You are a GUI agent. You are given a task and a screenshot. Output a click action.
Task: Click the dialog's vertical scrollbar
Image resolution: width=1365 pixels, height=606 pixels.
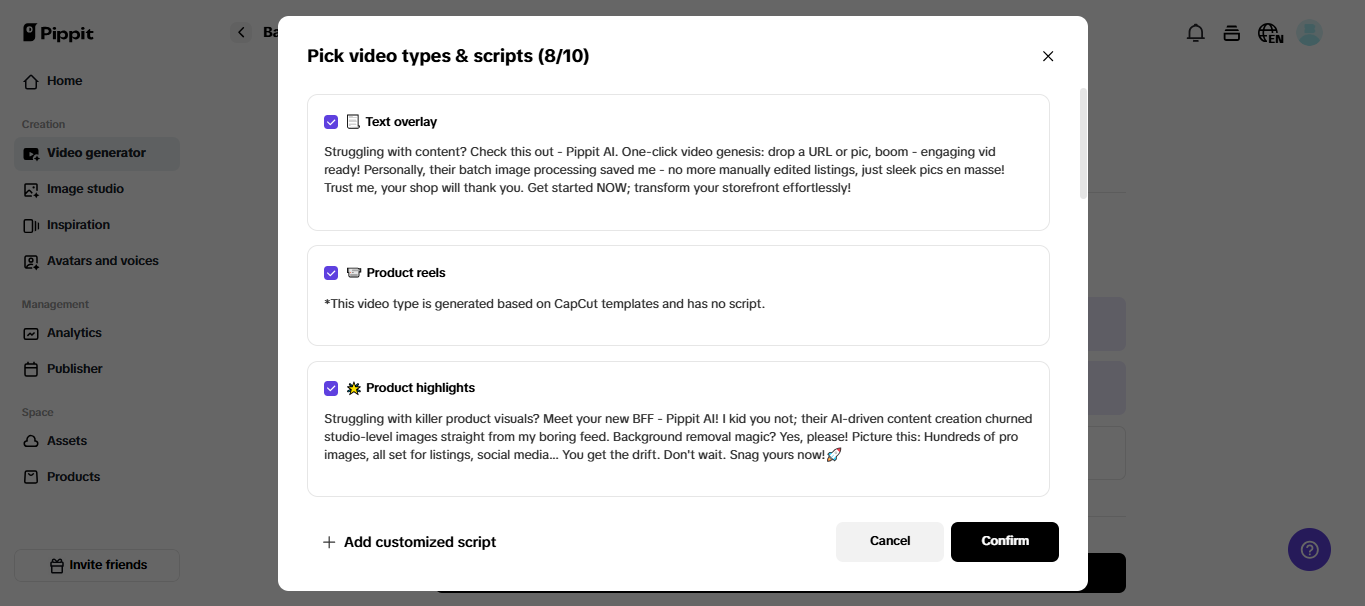(1083, 143)
